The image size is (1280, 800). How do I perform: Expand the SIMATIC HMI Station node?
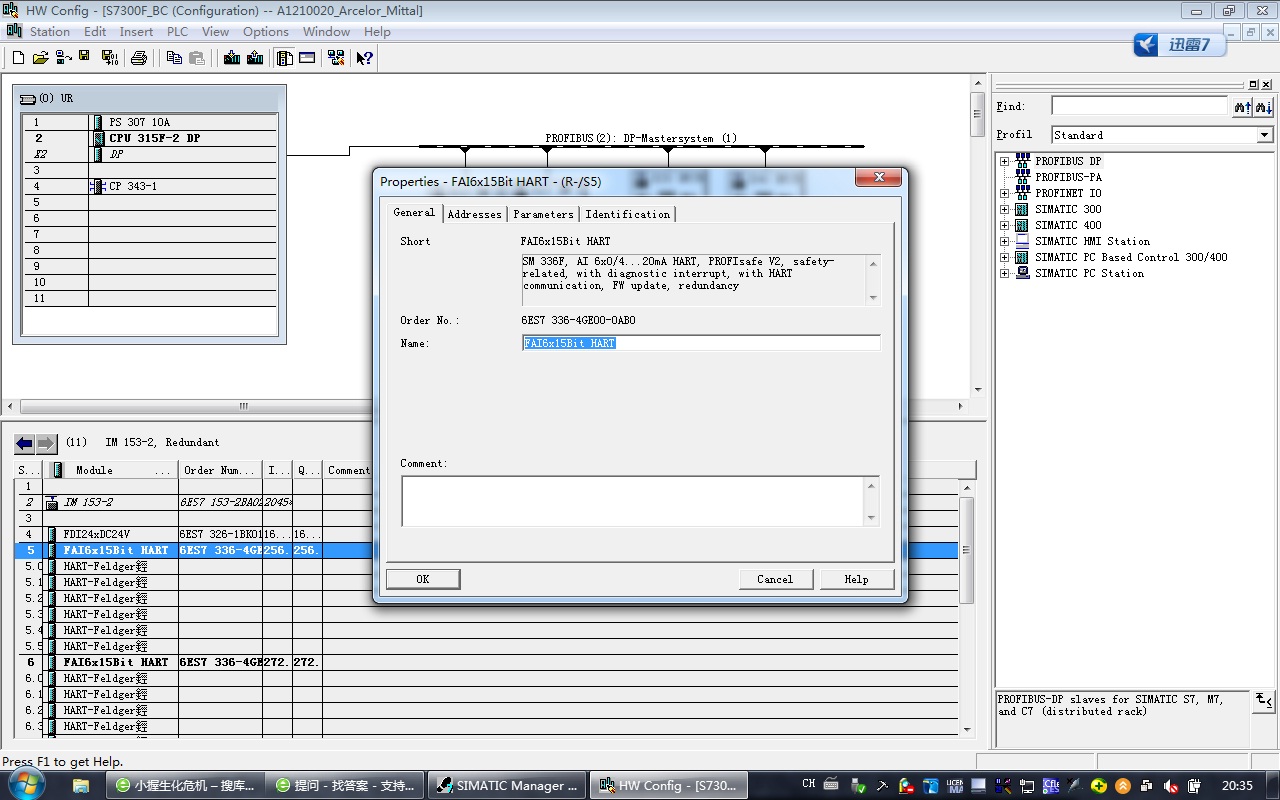coord(1004,241)
